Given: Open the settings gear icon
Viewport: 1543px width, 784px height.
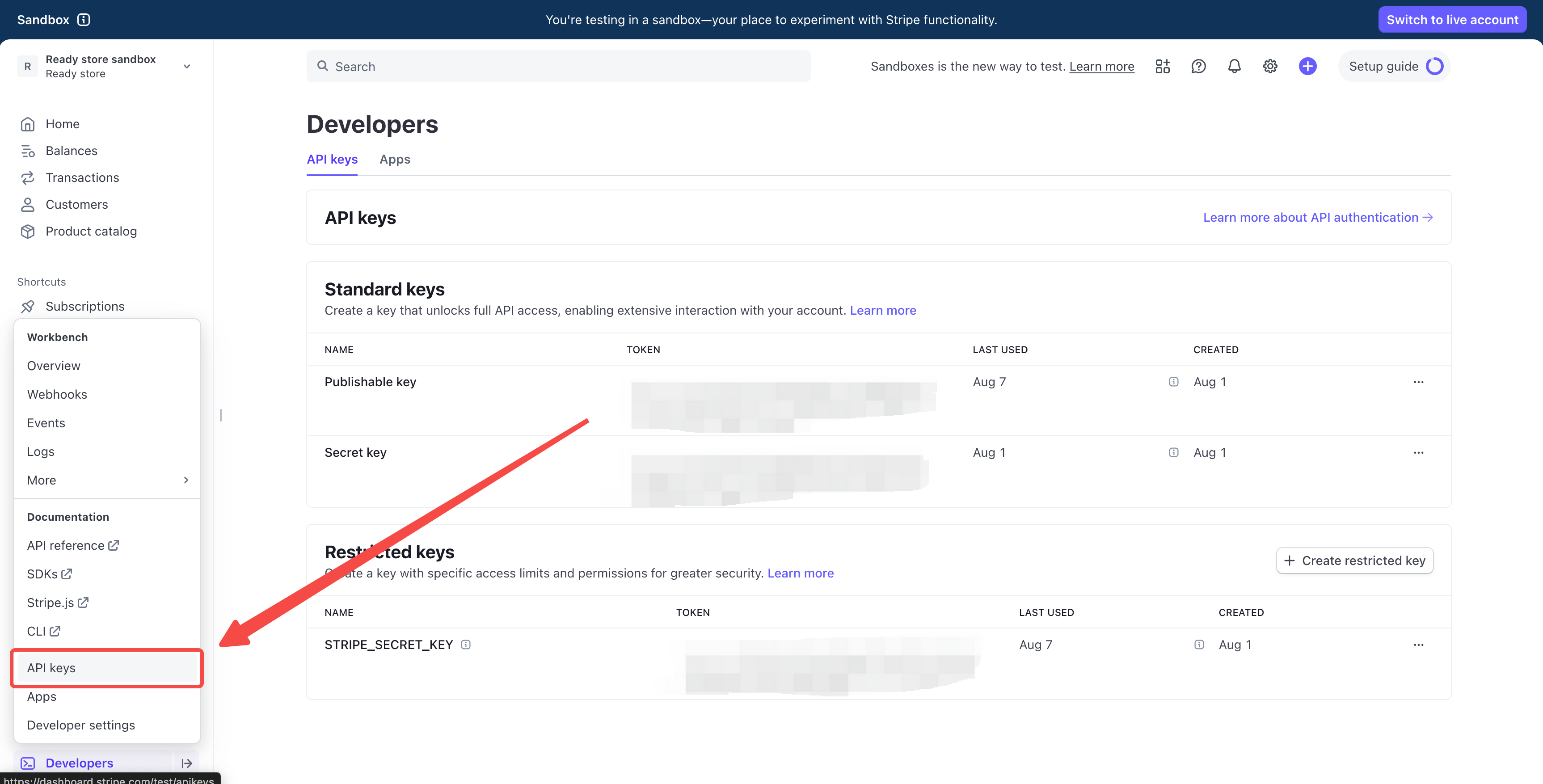Looking at the screenshot, I should 1270,67.
